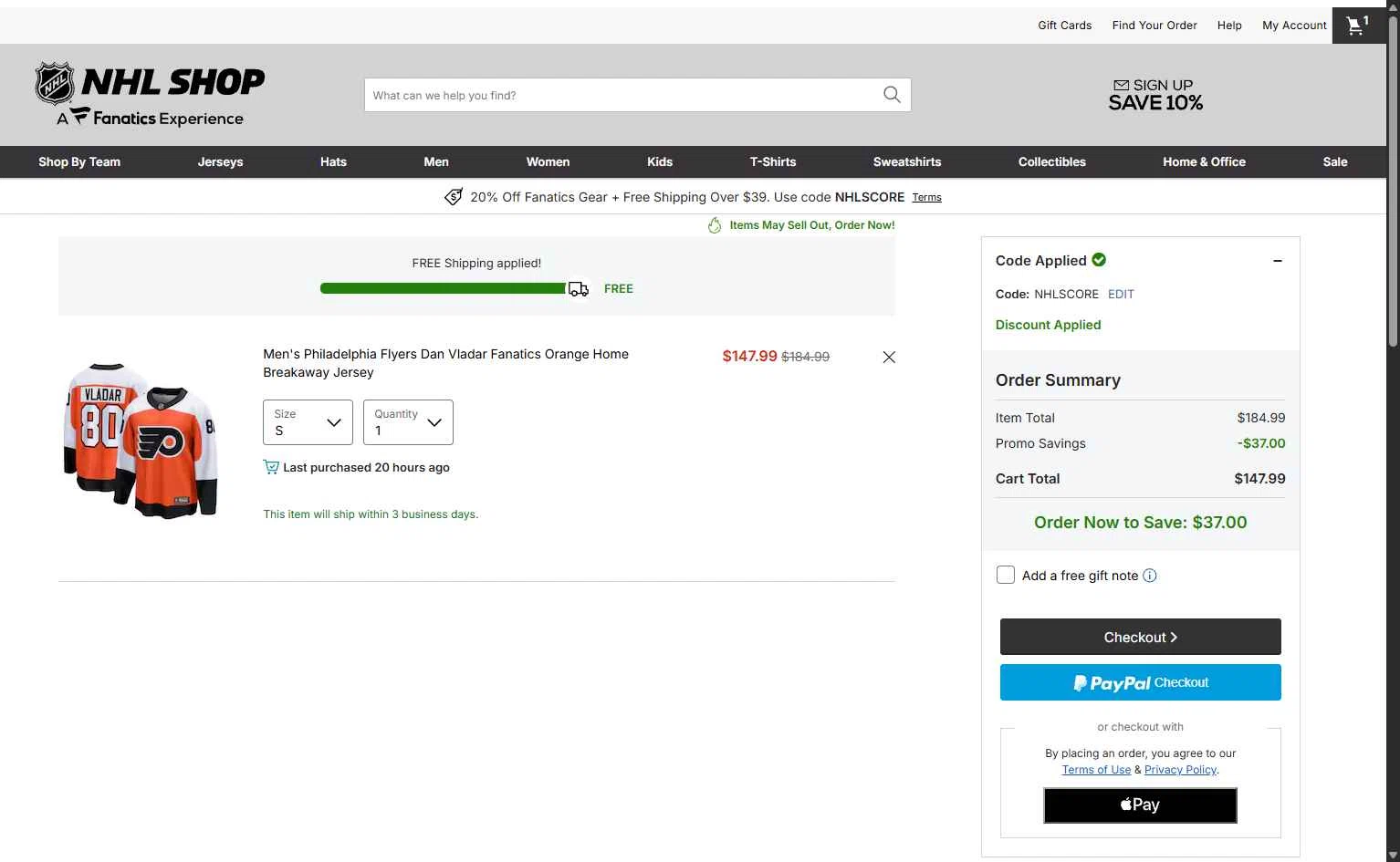Click the Promo Savings -$37.00 value

pyautogui.click(x=1261, y=443)
